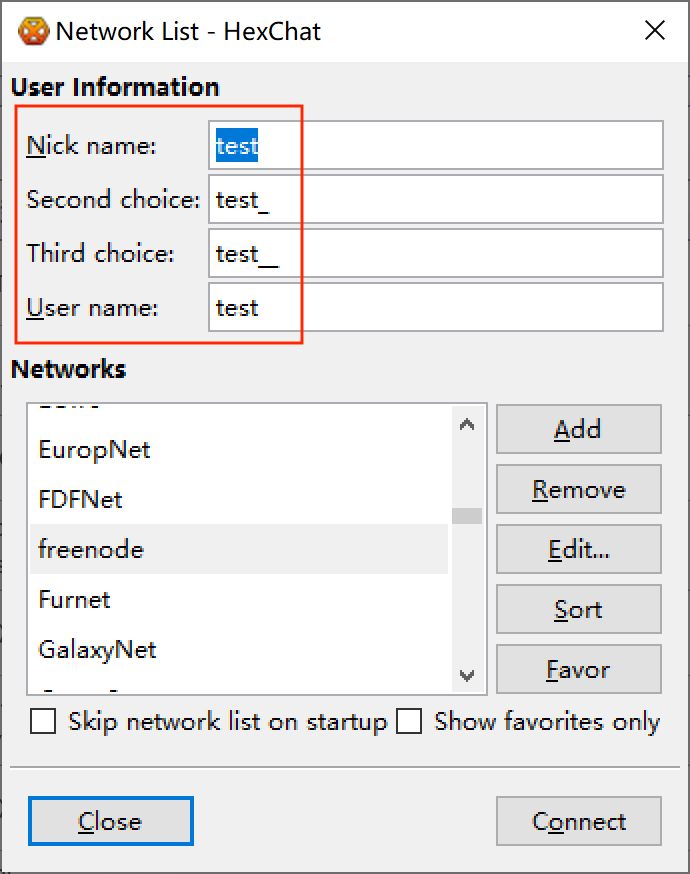This screenshot has height=874, width=690.
Task: Choose freenode from the network list
Action: click(91, 550)
